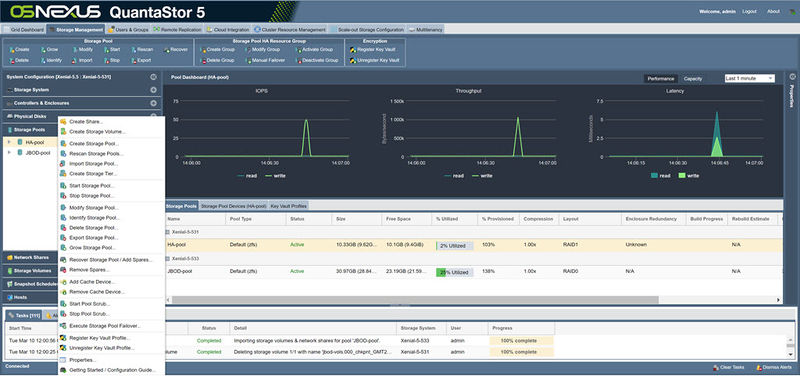Click the Import toolbar button
Screen dimensions: 800x376
tap(82, 60)
